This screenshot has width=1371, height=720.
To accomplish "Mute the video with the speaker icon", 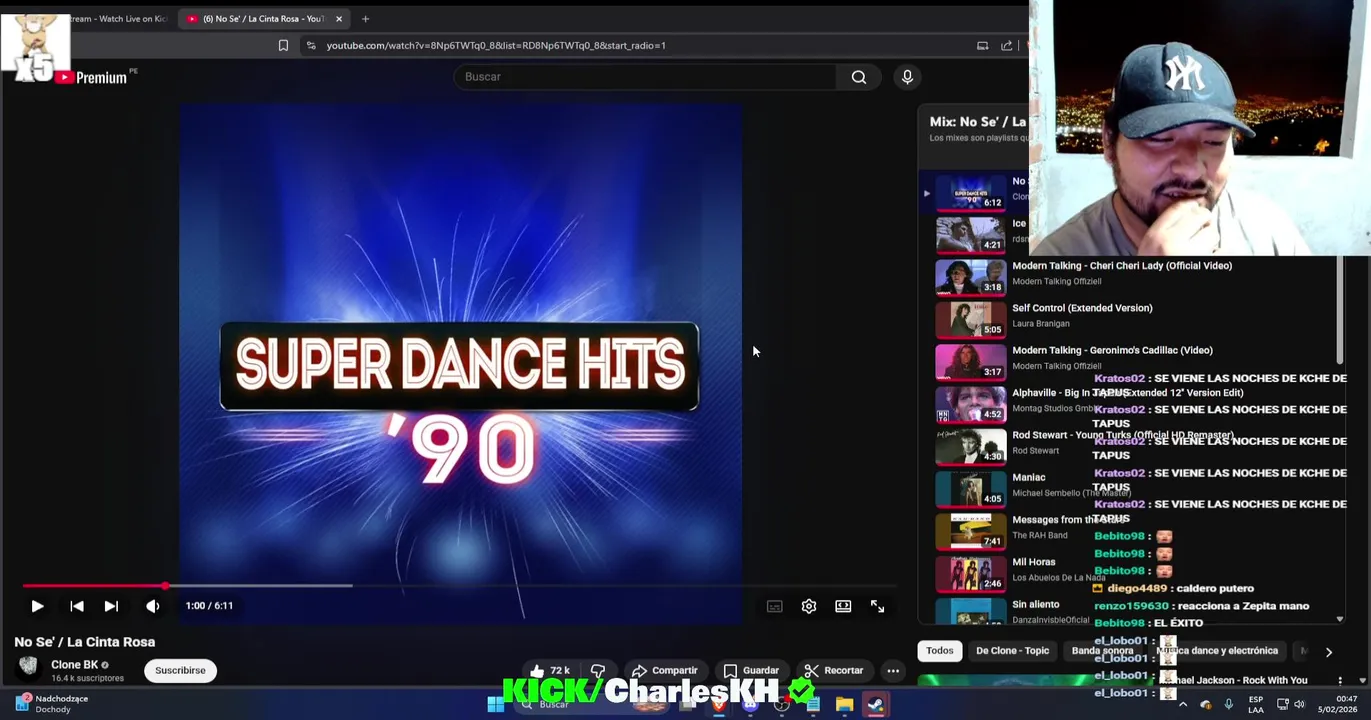I will pos(152,606).
